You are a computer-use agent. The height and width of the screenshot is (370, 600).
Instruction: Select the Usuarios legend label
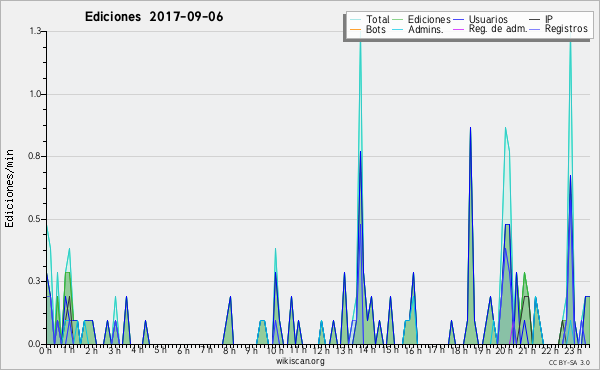coord(488,19)
